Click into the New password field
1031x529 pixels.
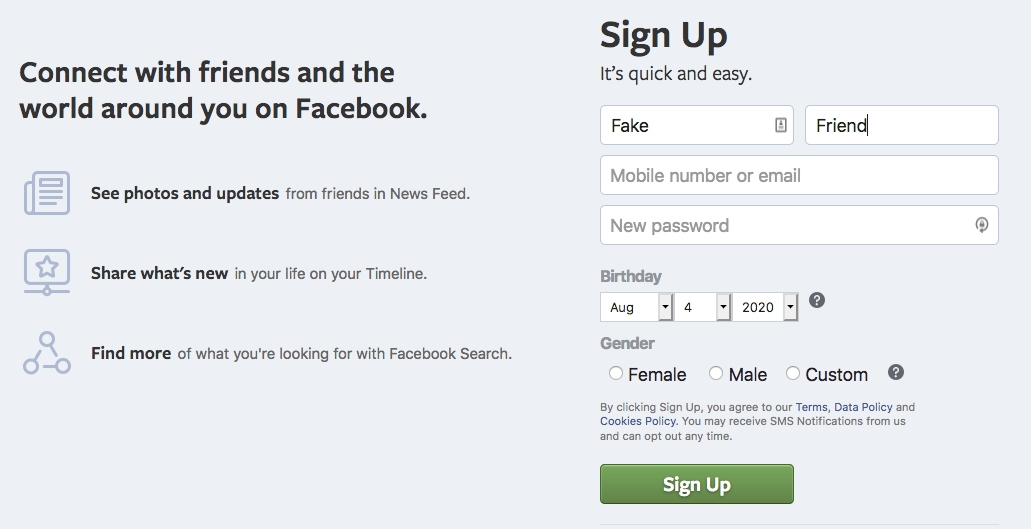tap(785, 225)
